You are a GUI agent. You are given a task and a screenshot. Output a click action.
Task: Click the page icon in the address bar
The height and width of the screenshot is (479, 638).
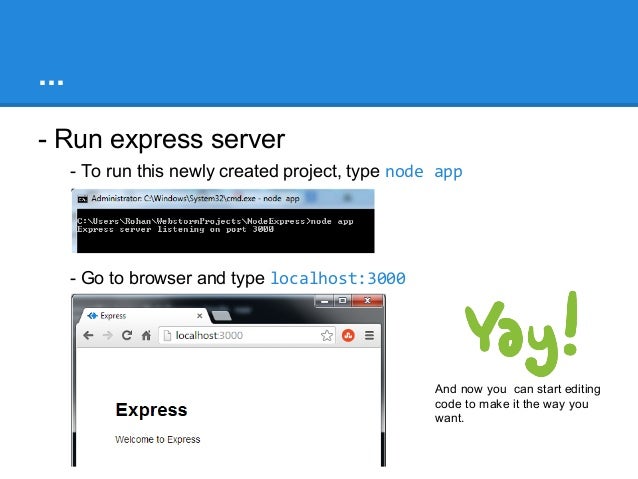coord(167,335)
